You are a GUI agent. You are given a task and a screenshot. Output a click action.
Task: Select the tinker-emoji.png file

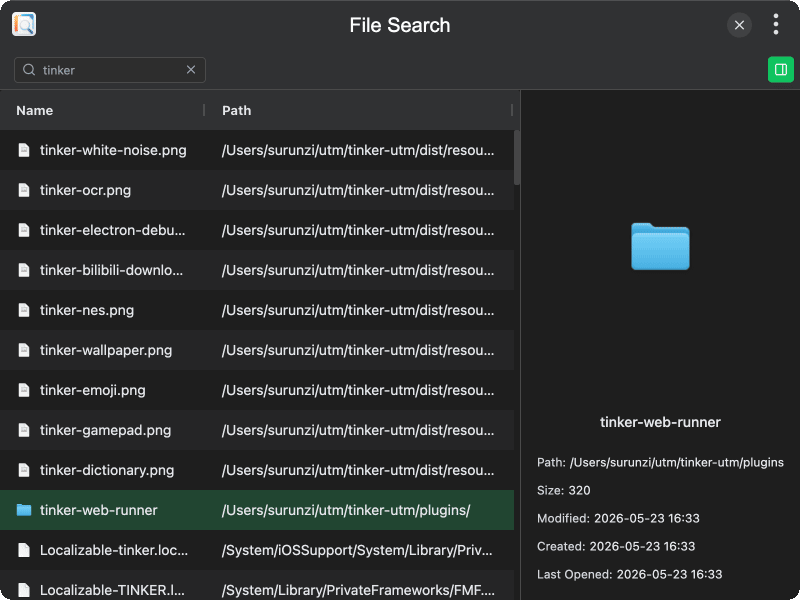click(x=257, y=390)
